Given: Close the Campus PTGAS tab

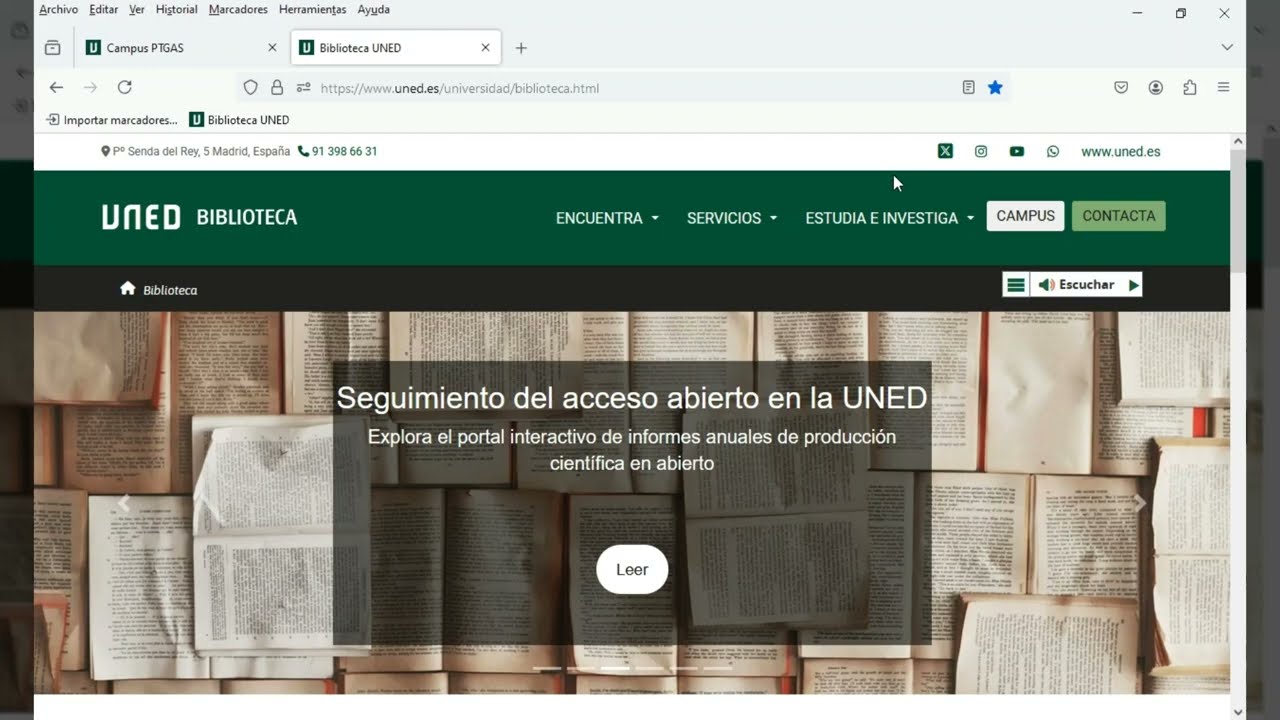Looking at the screenshot, I should click(272, 48).
